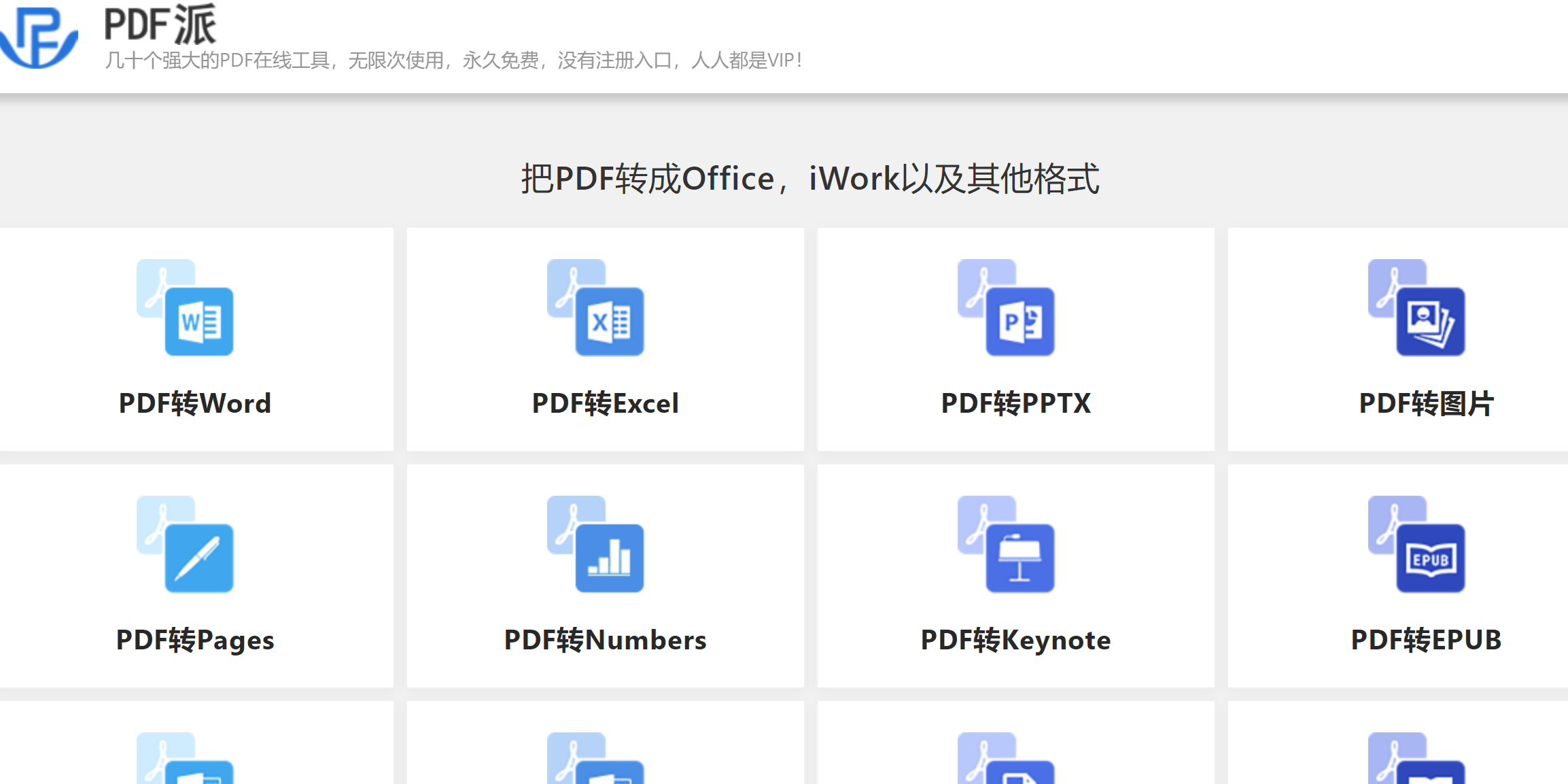This screenshot has width=1568, height=784.
Task: Open the PDF转PPTX converter icon
Action: coord(1006,307)
